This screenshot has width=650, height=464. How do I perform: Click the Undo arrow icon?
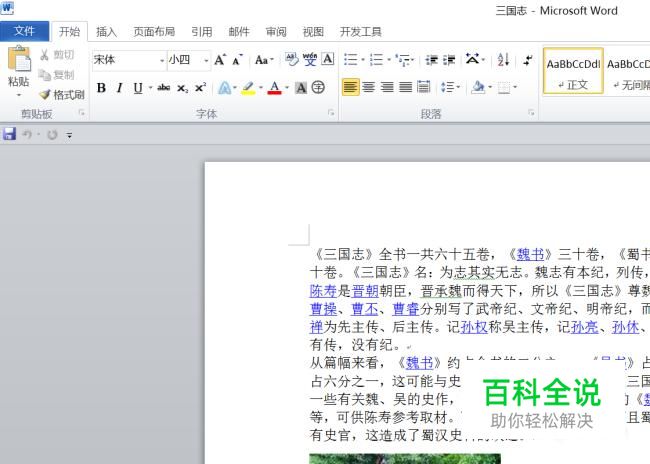coord(27,134)
